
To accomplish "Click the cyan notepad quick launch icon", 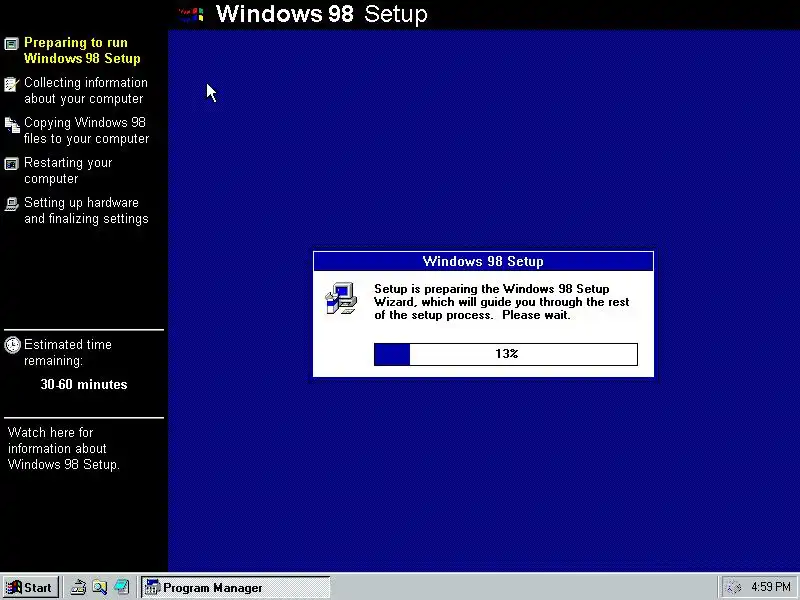I will point(121,587).
